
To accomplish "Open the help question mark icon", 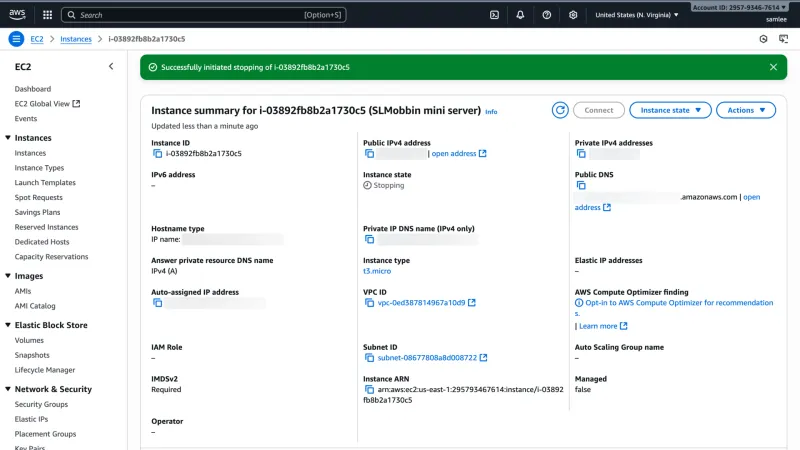I will point(546,15).
